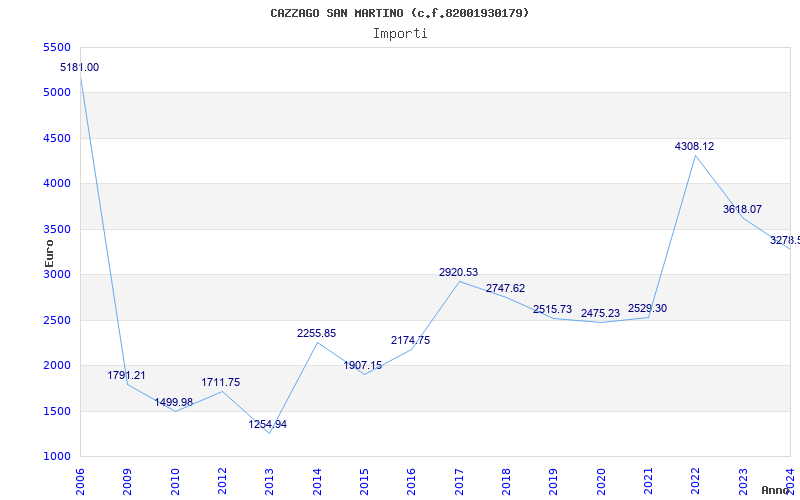
Task: Click x-axis year 2019
Action: click(x=554, y=482)
